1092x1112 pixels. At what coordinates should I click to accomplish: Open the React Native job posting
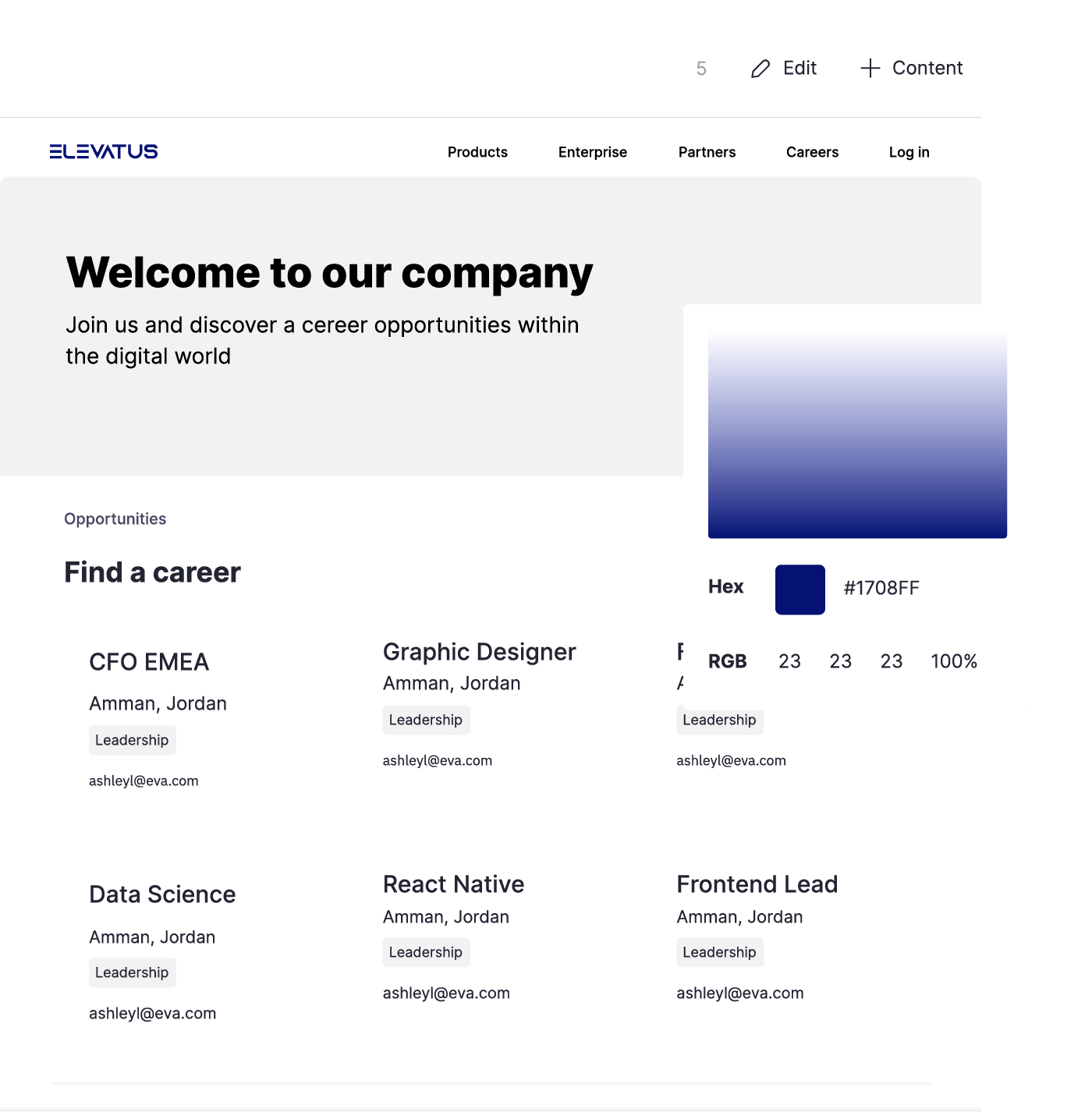click(453, 884)
